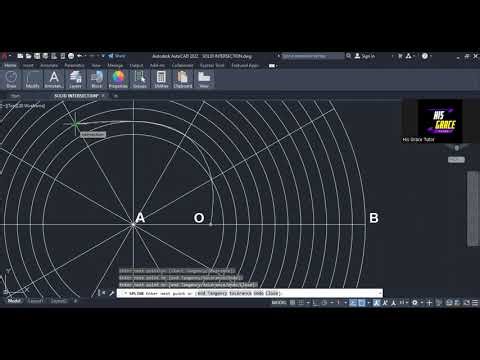Image resolution: width=480 pixels, height=360 pixels.
Task: Switch to the Insert ribbon tab
Action: pos(28,65)
